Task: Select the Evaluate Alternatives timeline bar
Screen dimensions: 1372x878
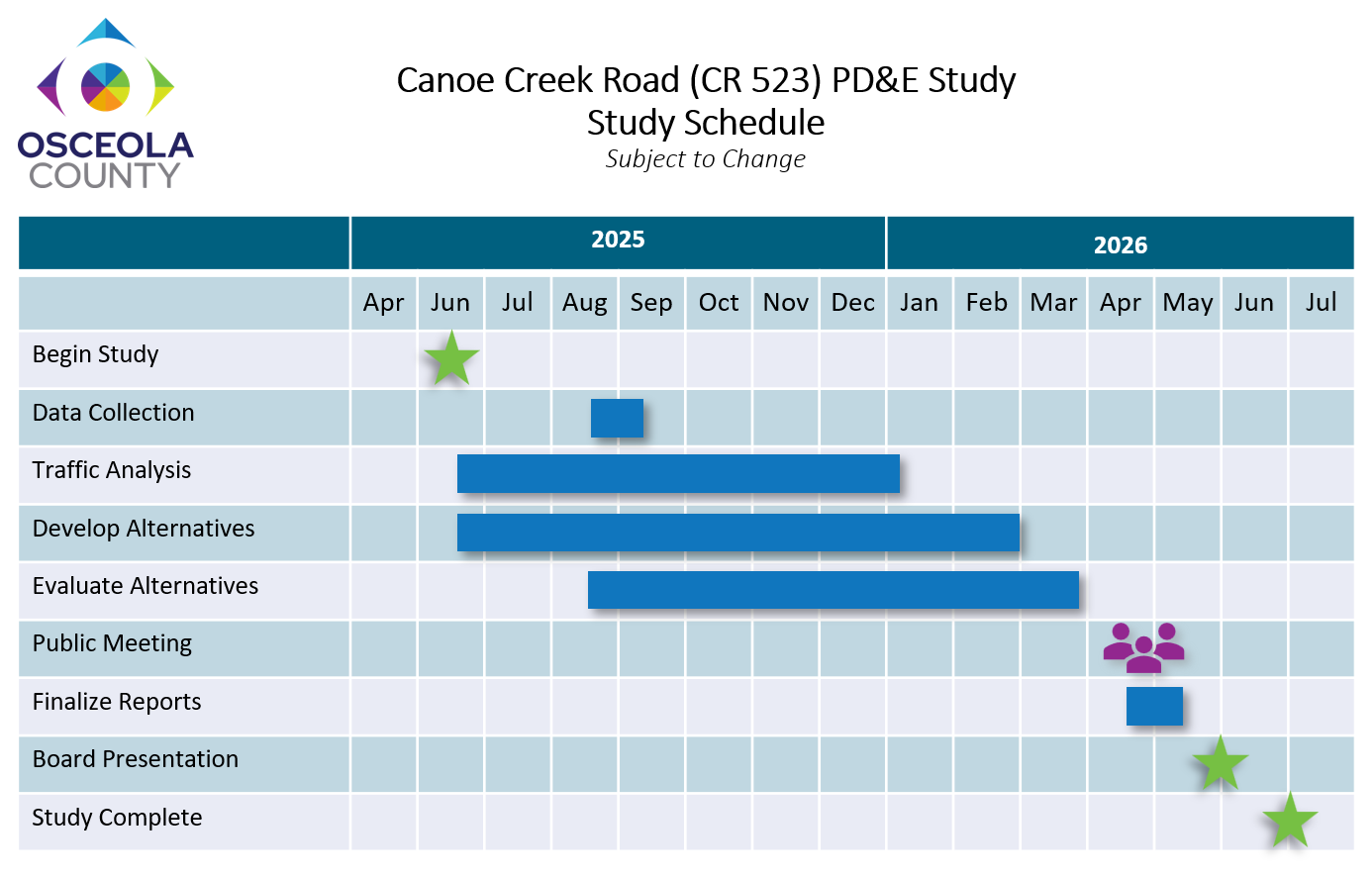Action: point(833,590)
